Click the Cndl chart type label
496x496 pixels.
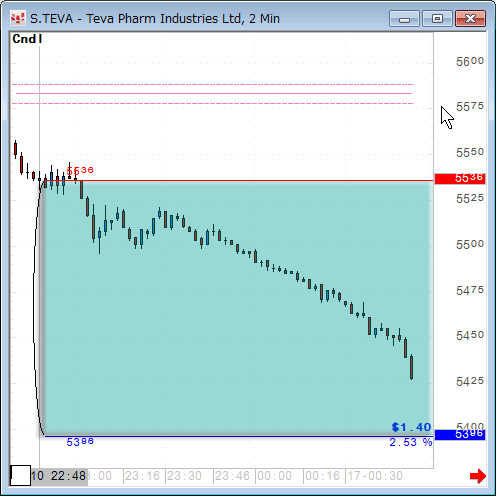27,39
